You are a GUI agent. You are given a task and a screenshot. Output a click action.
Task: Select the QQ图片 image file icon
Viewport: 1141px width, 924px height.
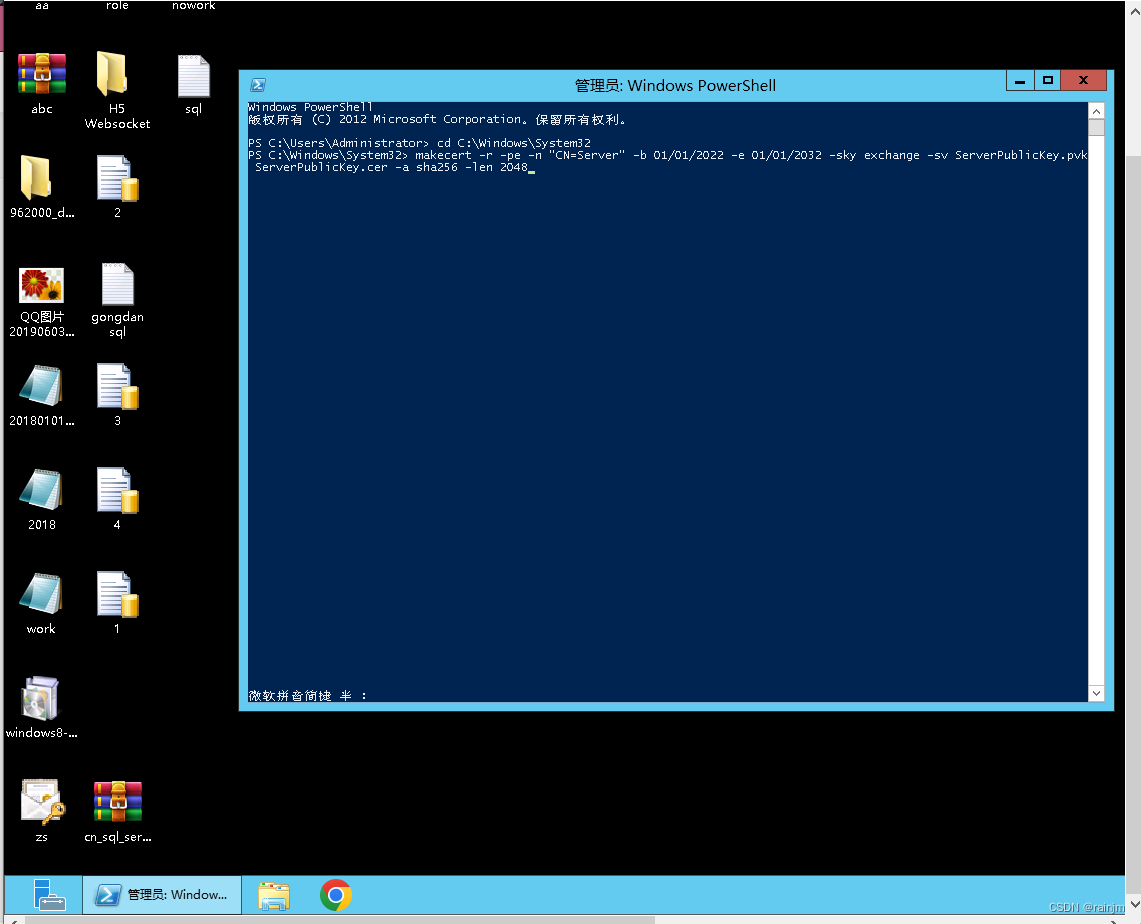pyautogui.click(x=42, y=286)
